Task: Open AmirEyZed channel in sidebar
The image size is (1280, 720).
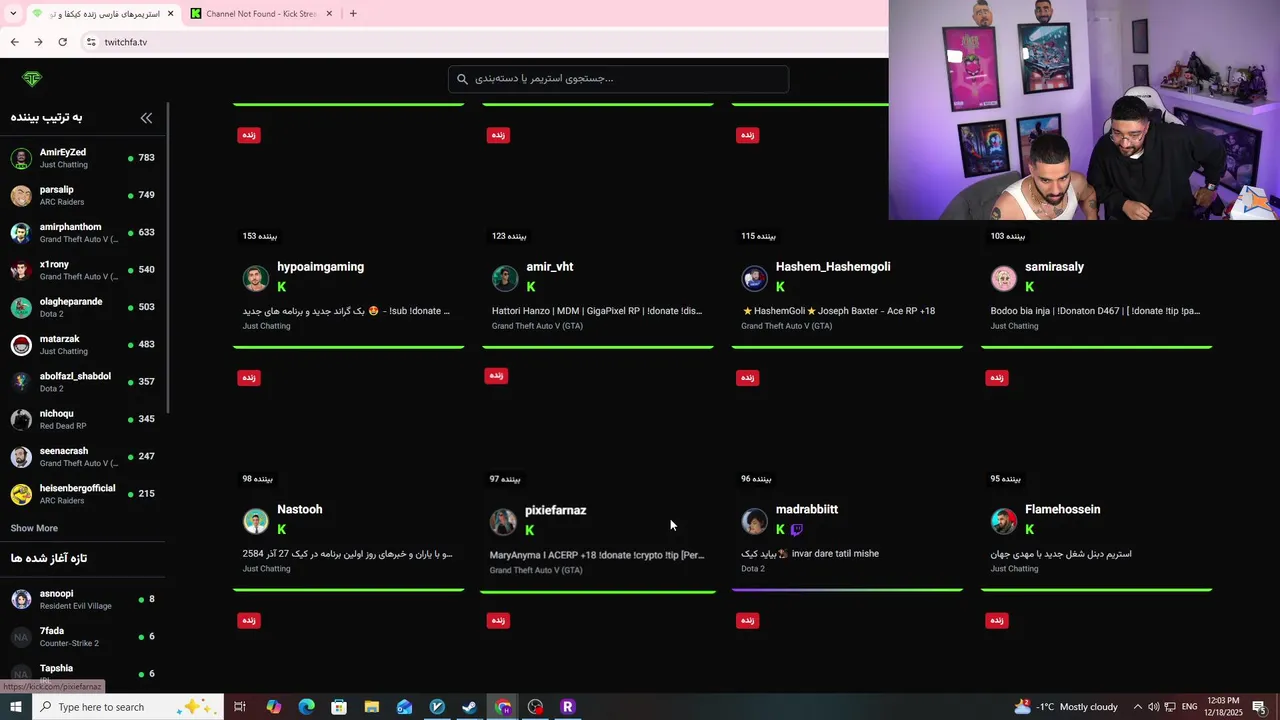Action: point(83,158)
